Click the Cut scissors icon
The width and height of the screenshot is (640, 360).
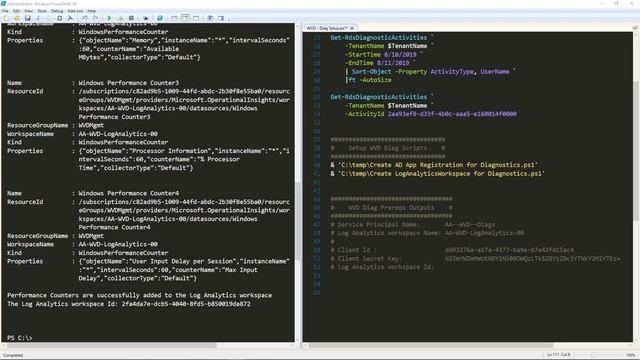[x=38, y=18]
